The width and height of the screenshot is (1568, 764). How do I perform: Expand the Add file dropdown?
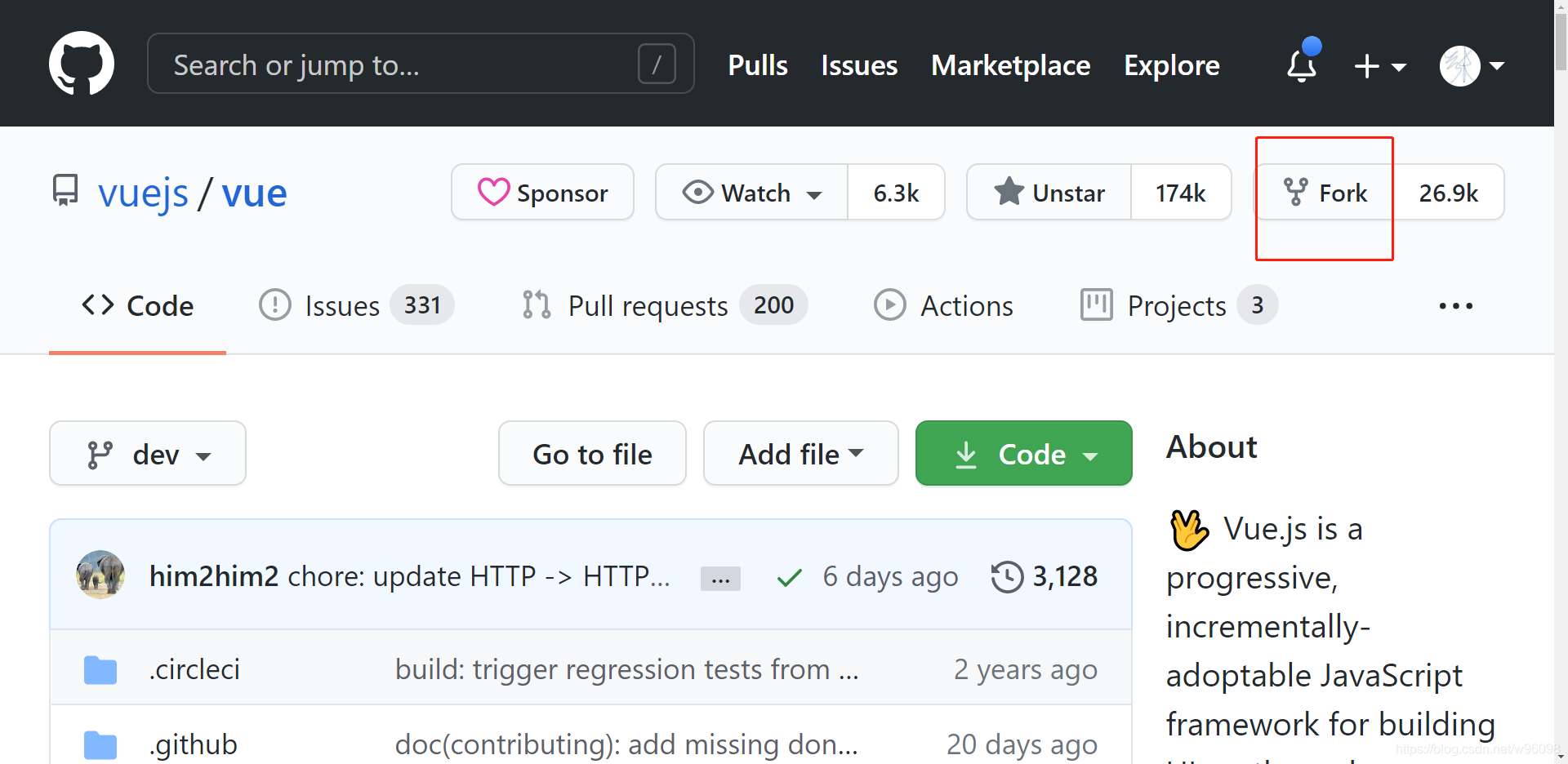pyautogui.click(x=801, y=453)
